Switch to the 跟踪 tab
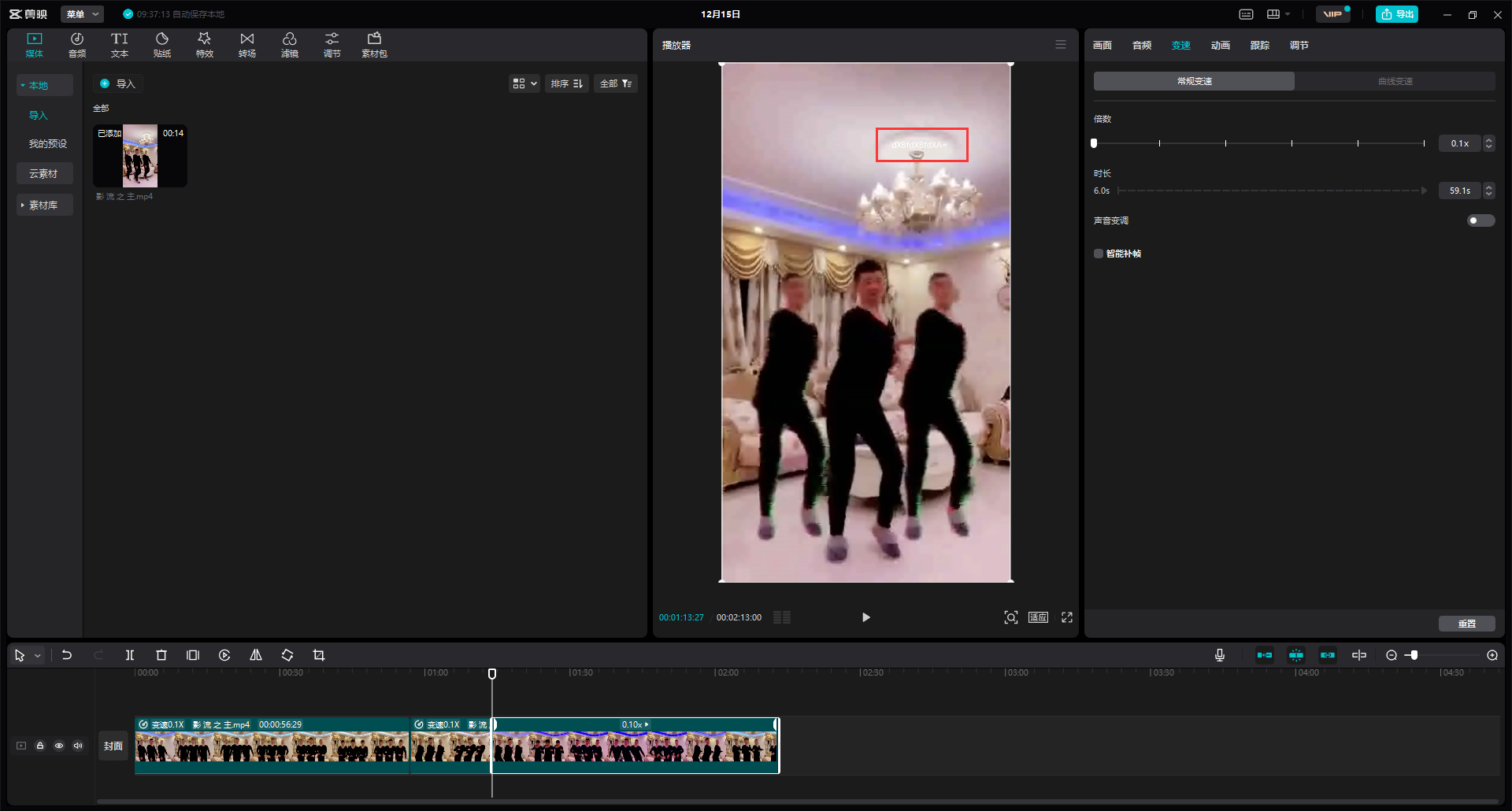This screenshot has height=811, width=1512. pos(1260,45)
